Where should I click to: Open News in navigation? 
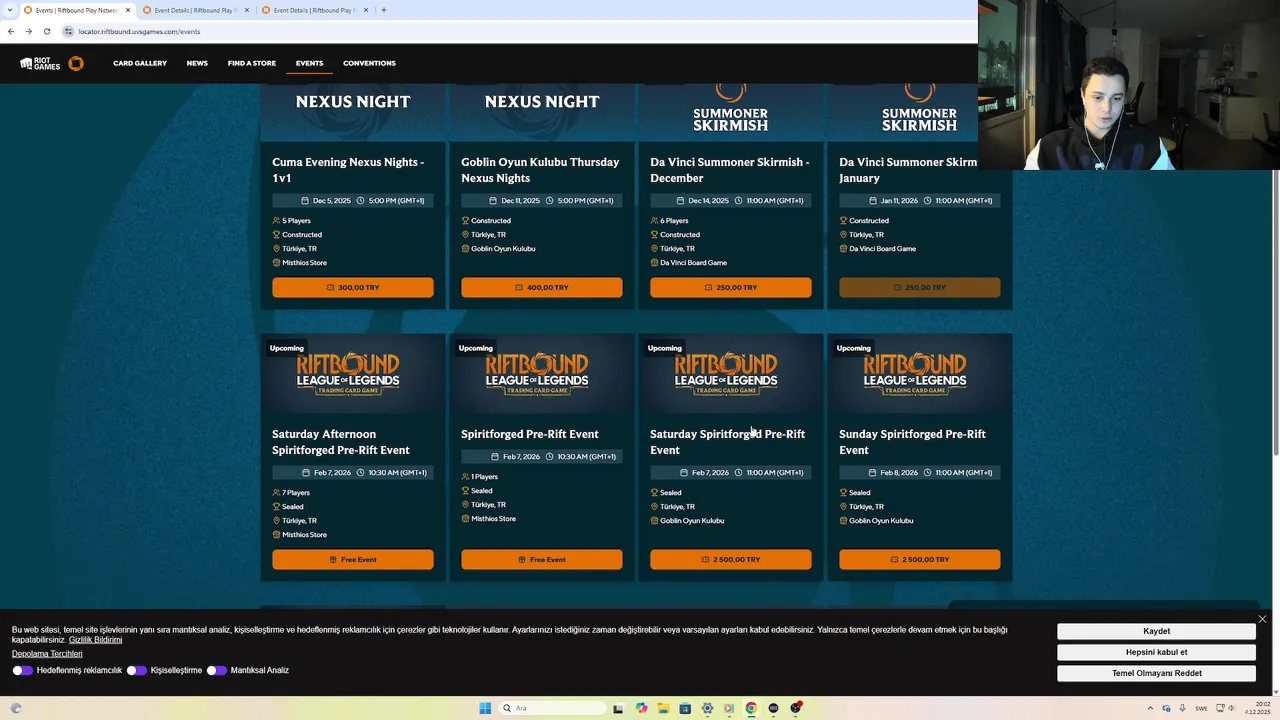(197, 63)
